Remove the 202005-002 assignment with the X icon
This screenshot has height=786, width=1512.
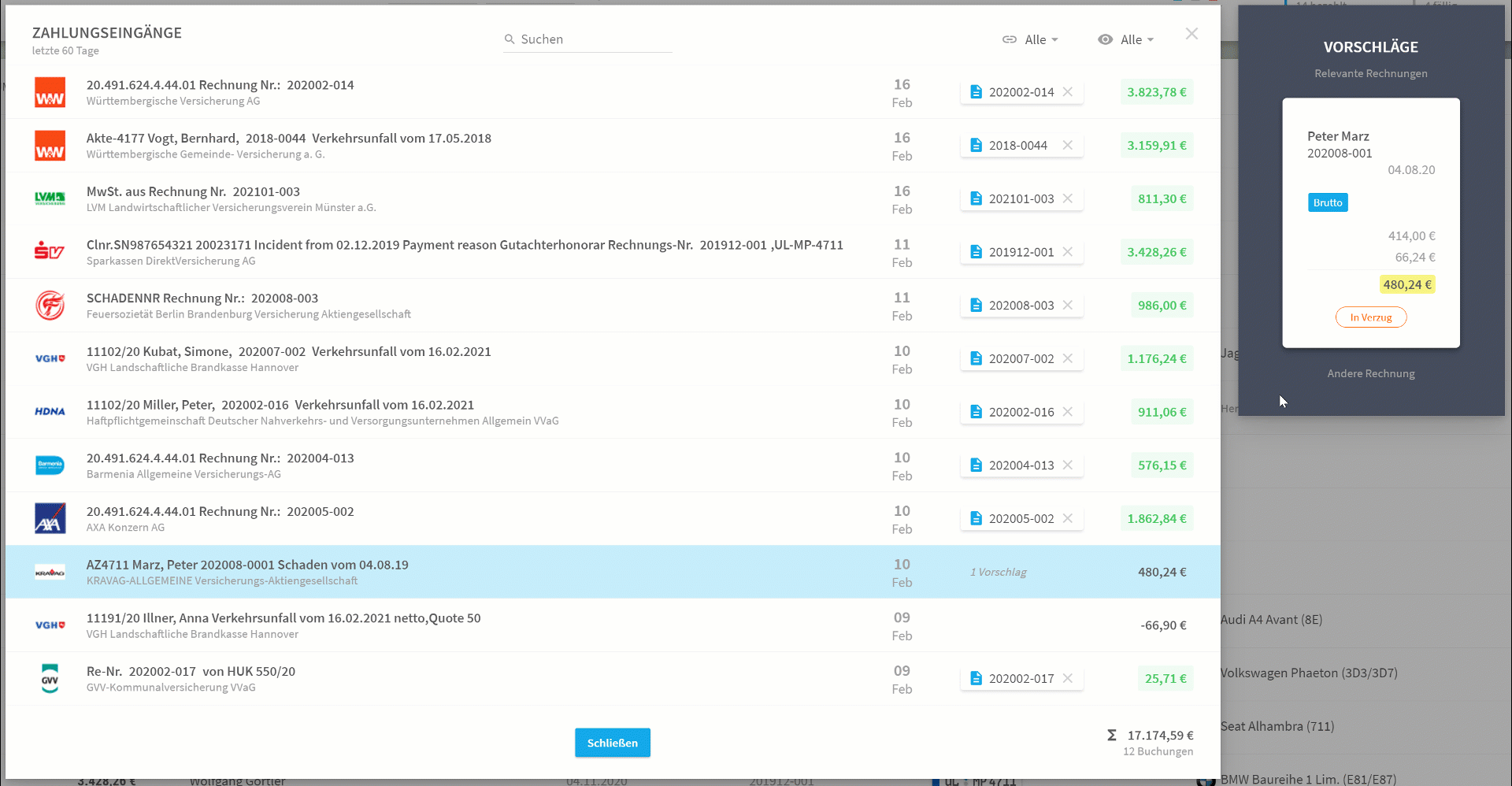[1068, 518]
